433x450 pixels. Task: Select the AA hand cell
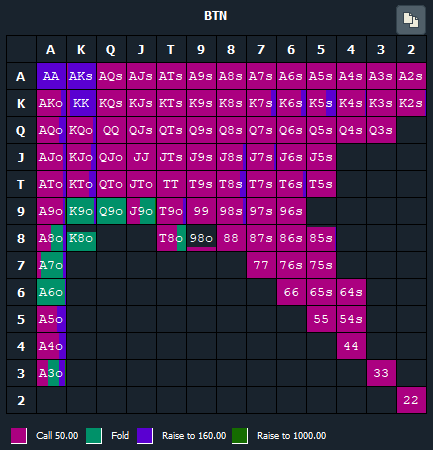coord(51,76)
